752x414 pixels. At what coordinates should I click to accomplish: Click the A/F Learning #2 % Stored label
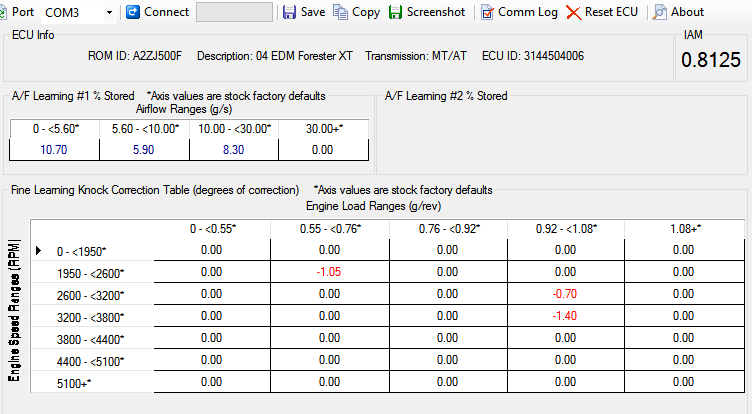pyautogui.click(x=446, y=96)
